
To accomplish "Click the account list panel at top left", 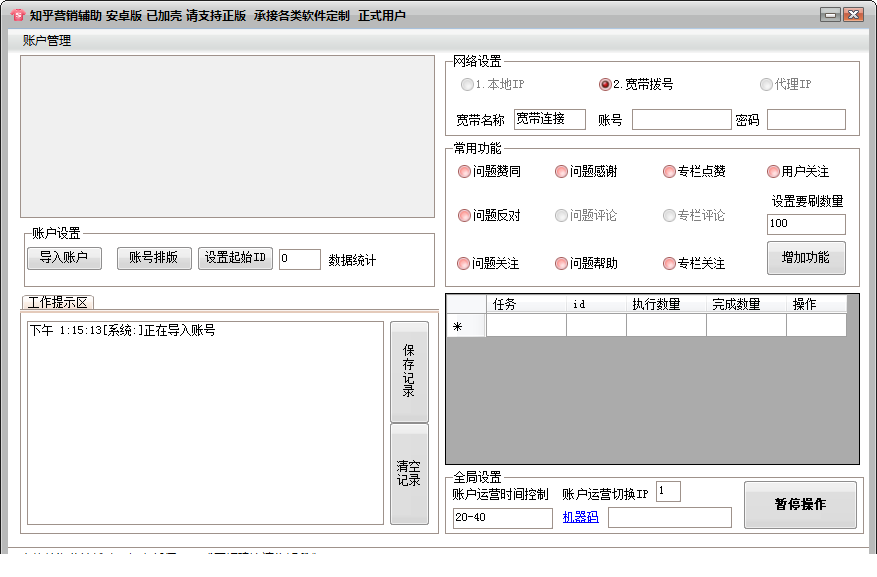I will tap(227, 136).
